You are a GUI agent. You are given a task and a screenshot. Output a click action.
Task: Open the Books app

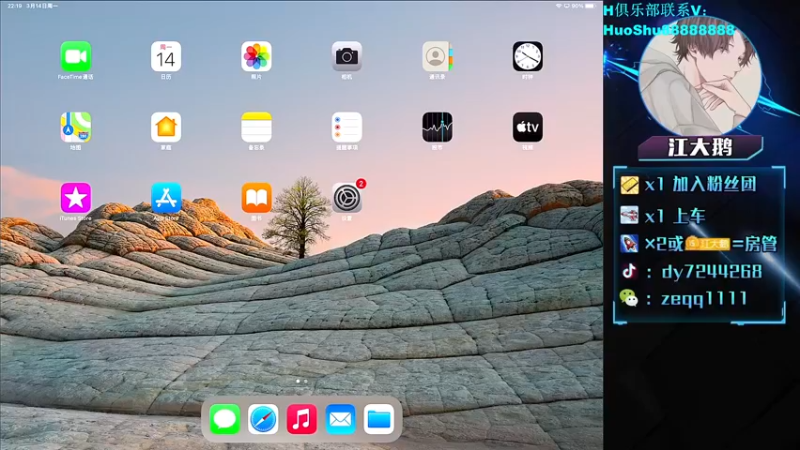[x=256, y=197]
